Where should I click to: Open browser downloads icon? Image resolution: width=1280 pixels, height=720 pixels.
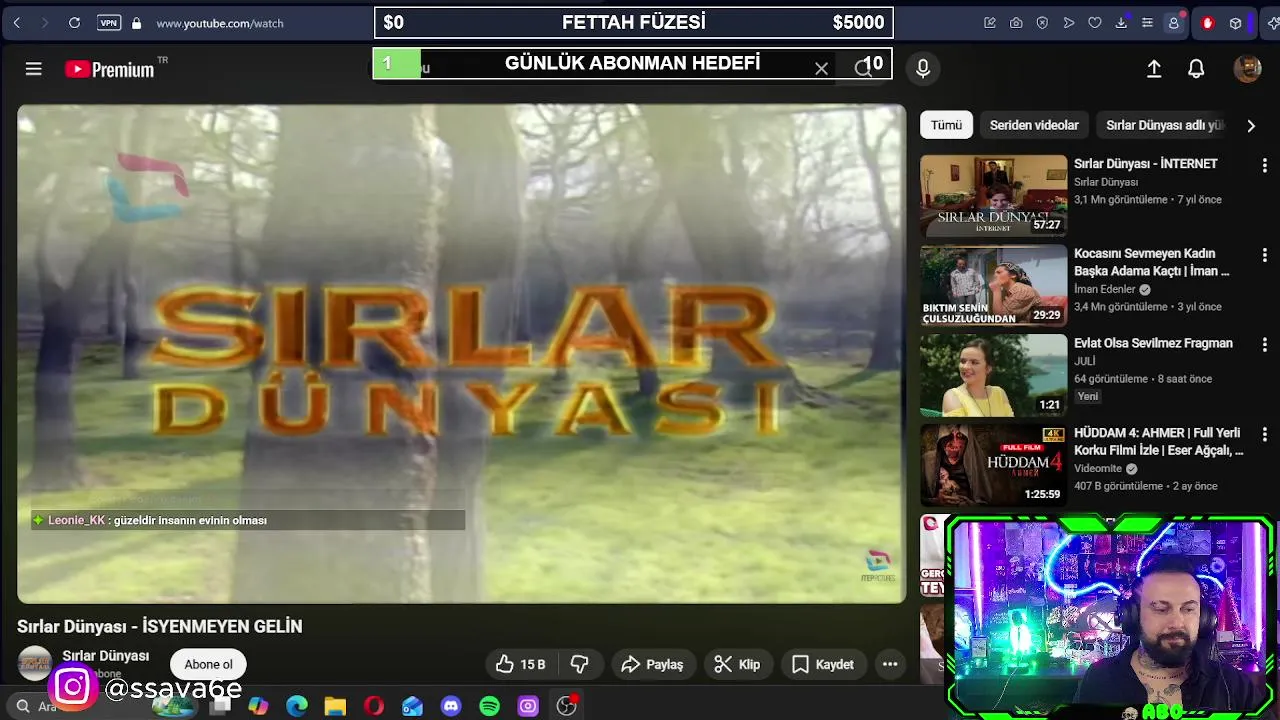coord(1121,23)
